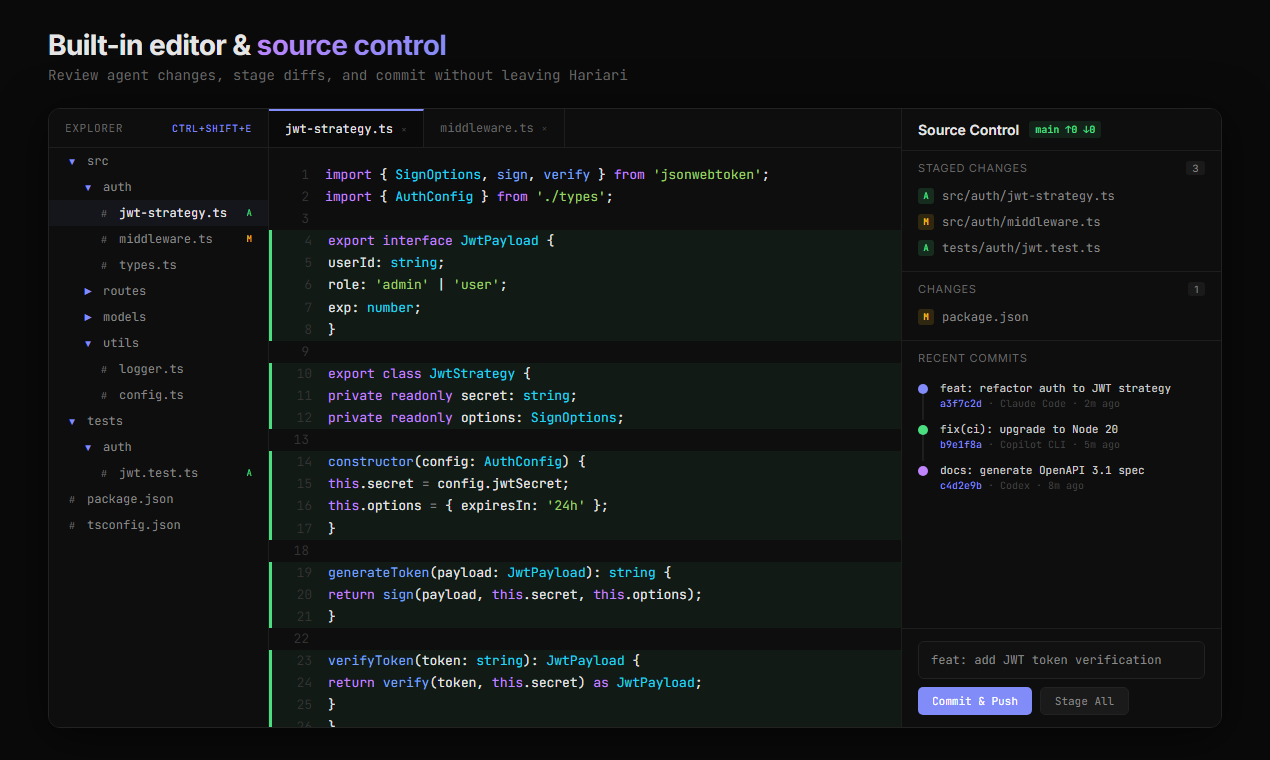The height and width of the screenshot is (760, 1270).
Task: Close the middleware.ts editor tab
Action: point(544,129)
